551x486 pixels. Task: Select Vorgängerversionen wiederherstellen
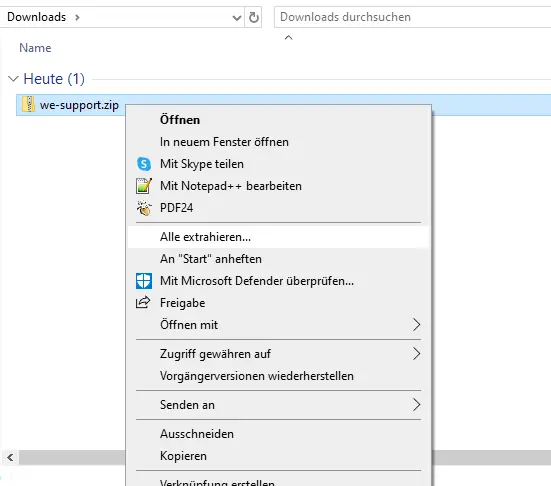pyautogui.click(x=279, y=376)
